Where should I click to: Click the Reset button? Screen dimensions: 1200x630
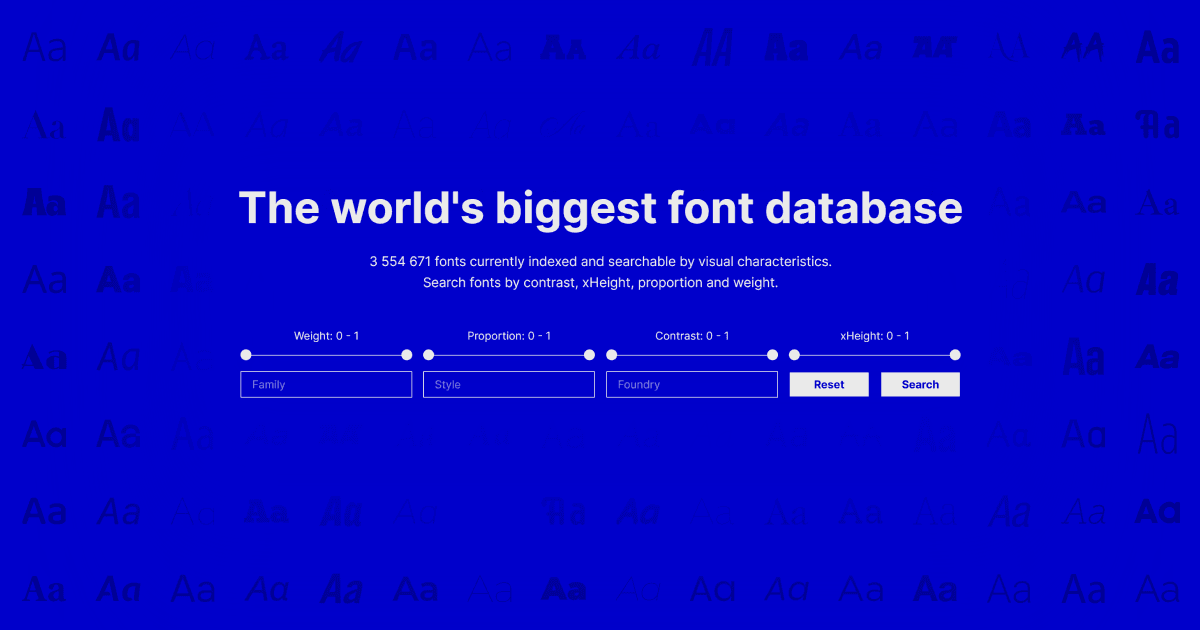[x=829, y=384]
